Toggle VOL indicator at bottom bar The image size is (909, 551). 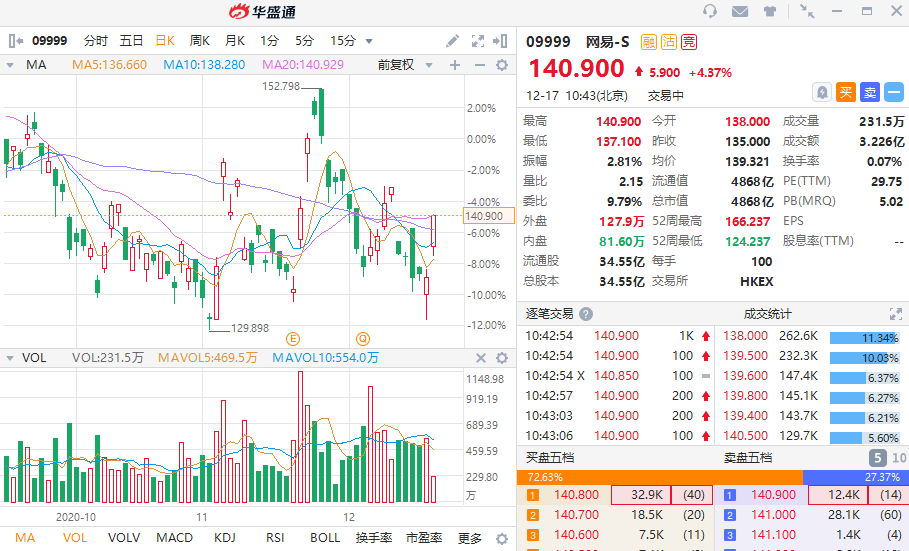point(75,538)
